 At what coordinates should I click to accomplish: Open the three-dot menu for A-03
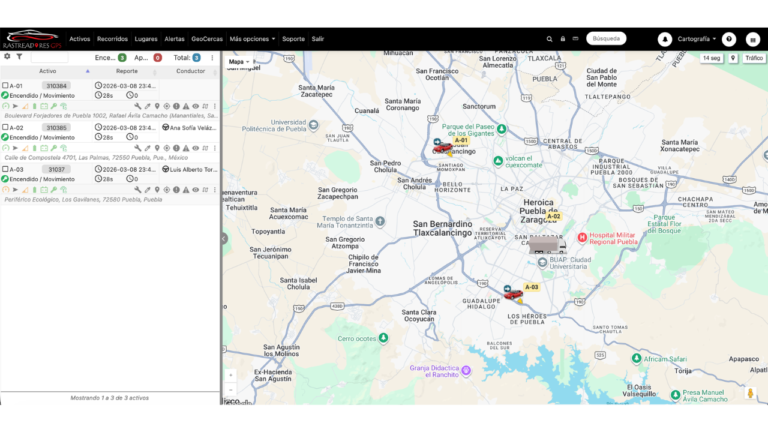coord(215,190)
